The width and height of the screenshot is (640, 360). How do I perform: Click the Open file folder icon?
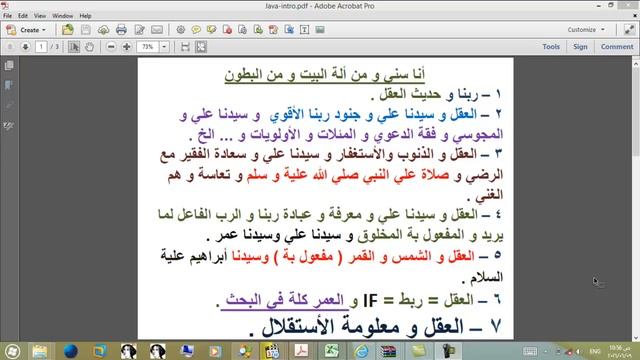68,29
